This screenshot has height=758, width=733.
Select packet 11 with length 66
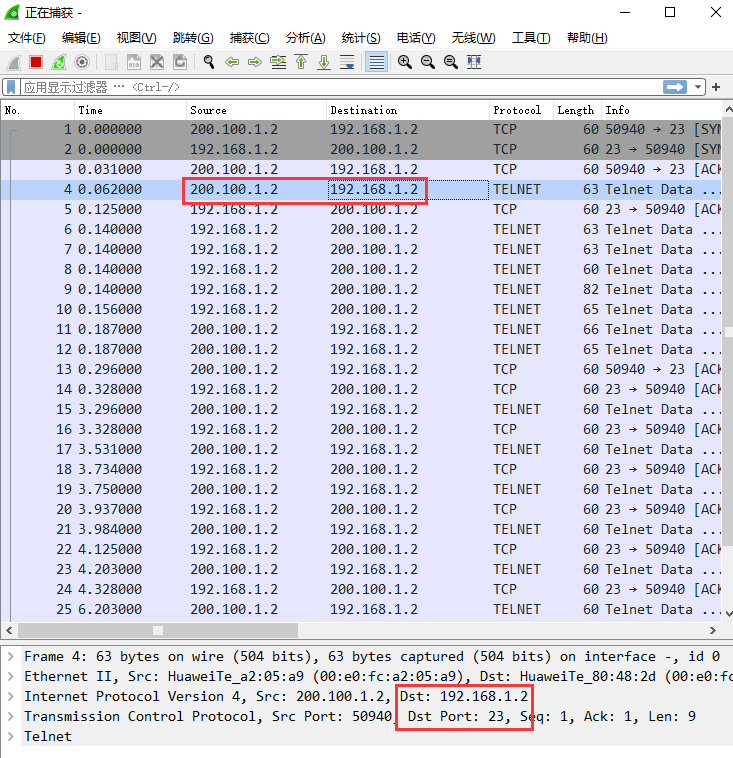[x=361, y=329]
